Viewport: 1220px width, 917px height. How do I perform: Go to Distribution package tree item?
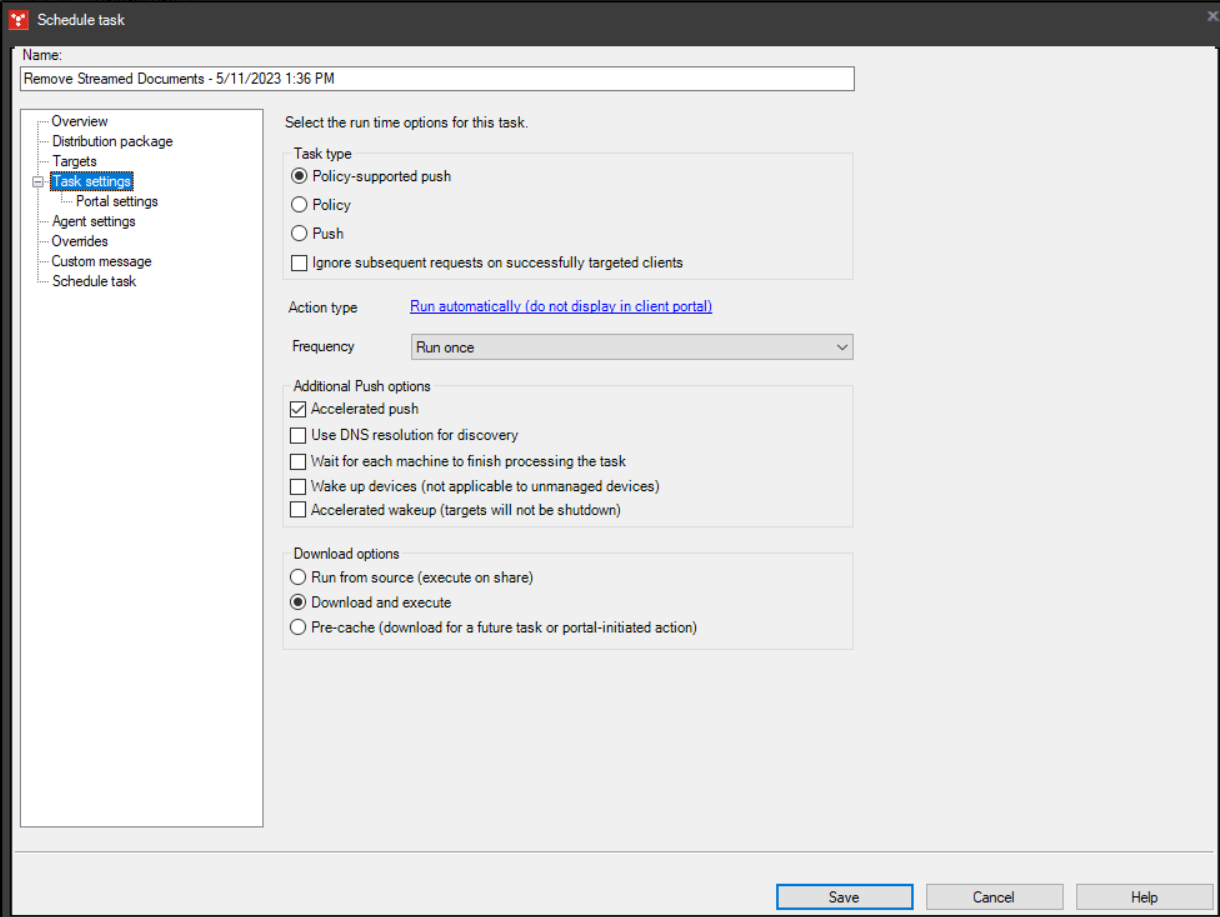tap(112, 141)
